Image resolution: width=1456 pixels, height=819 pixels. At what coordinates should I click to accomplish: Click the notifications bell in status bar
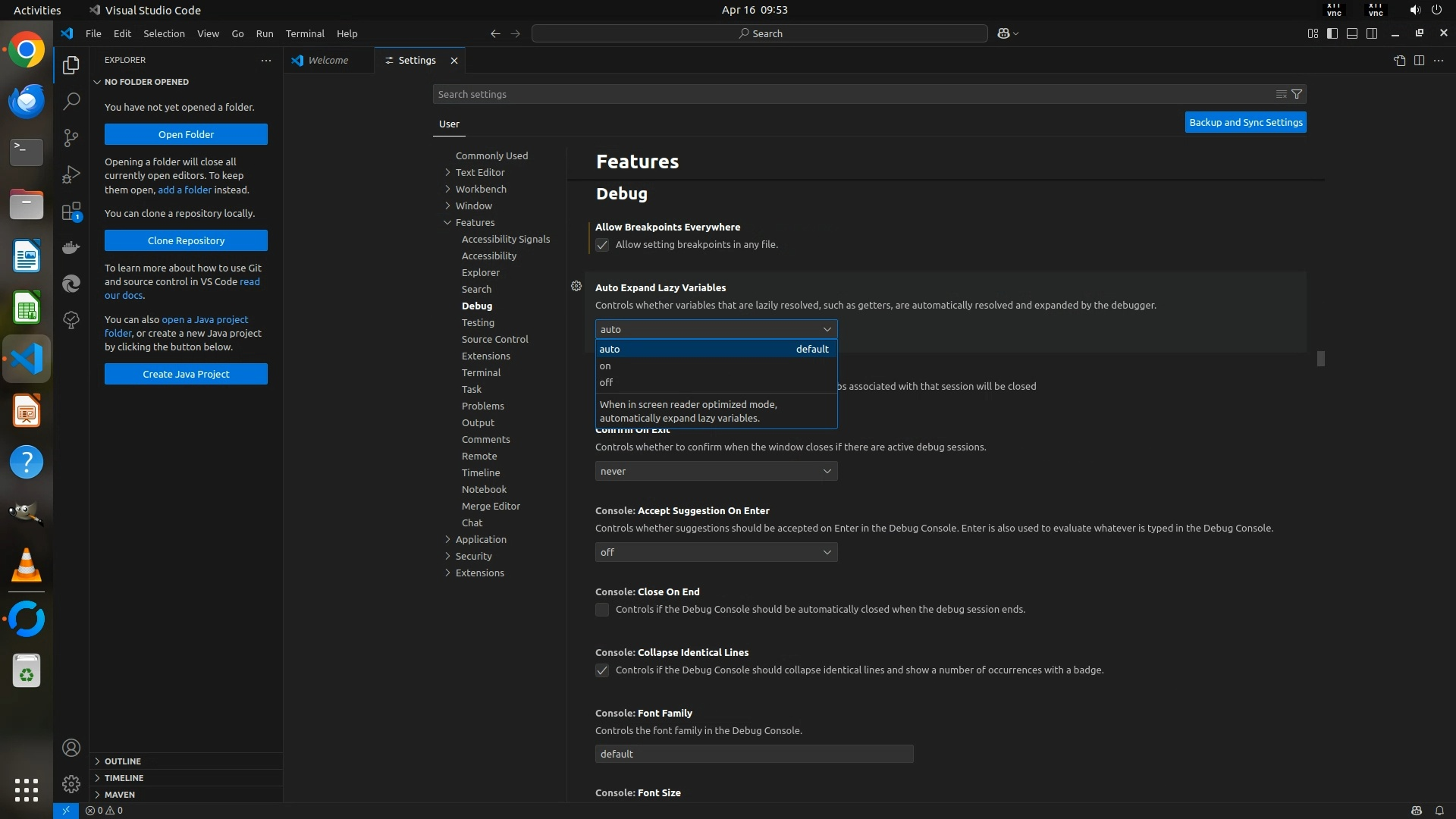(1439, 810)
